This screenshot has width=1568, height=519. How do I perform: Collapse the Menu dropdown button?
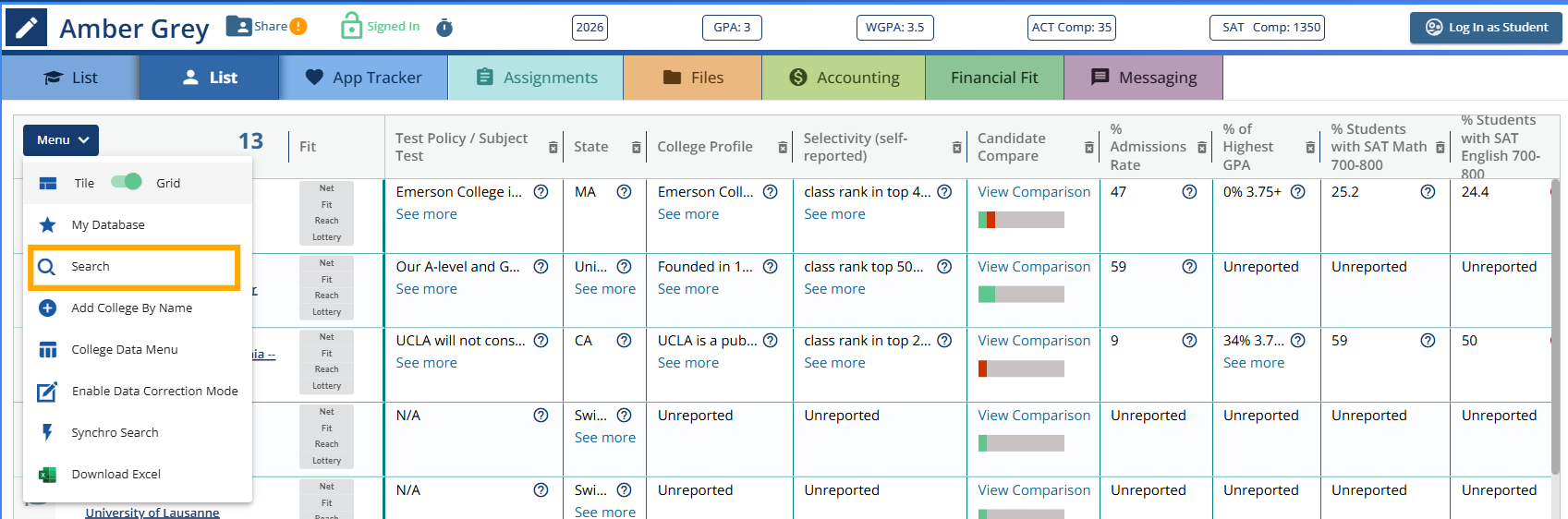(x=61, y=140)
